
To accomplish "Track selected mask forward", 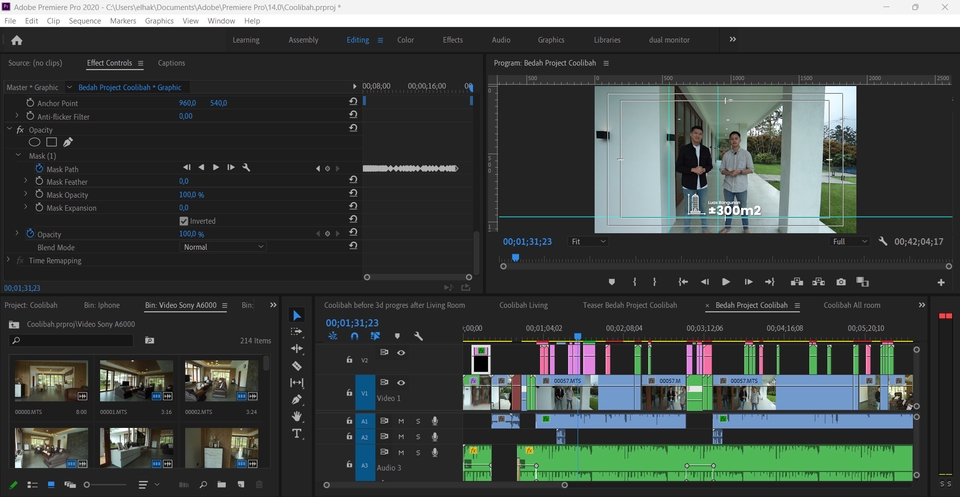I will point(216,168).
